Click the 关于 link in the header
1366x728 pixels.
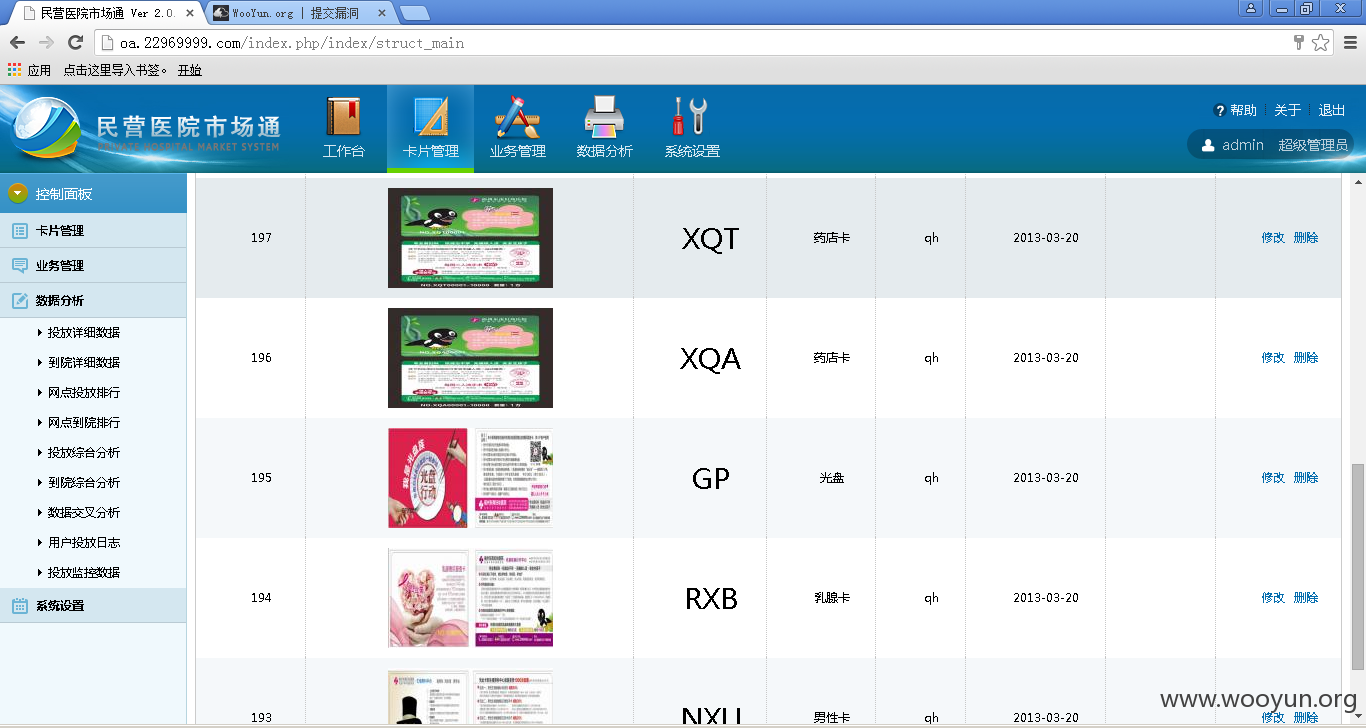(x=1287, y=110)
